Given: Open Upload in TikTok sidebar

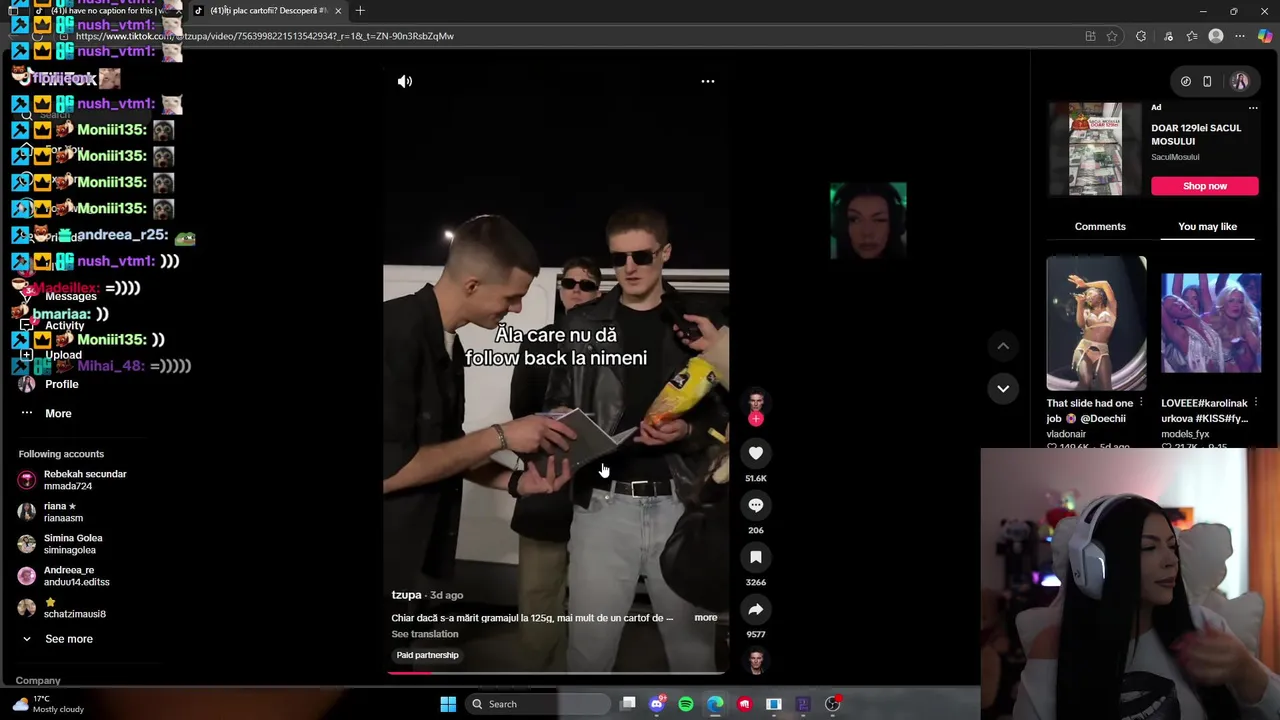Looking at the screenshot, I should click(x=62, y=355).
